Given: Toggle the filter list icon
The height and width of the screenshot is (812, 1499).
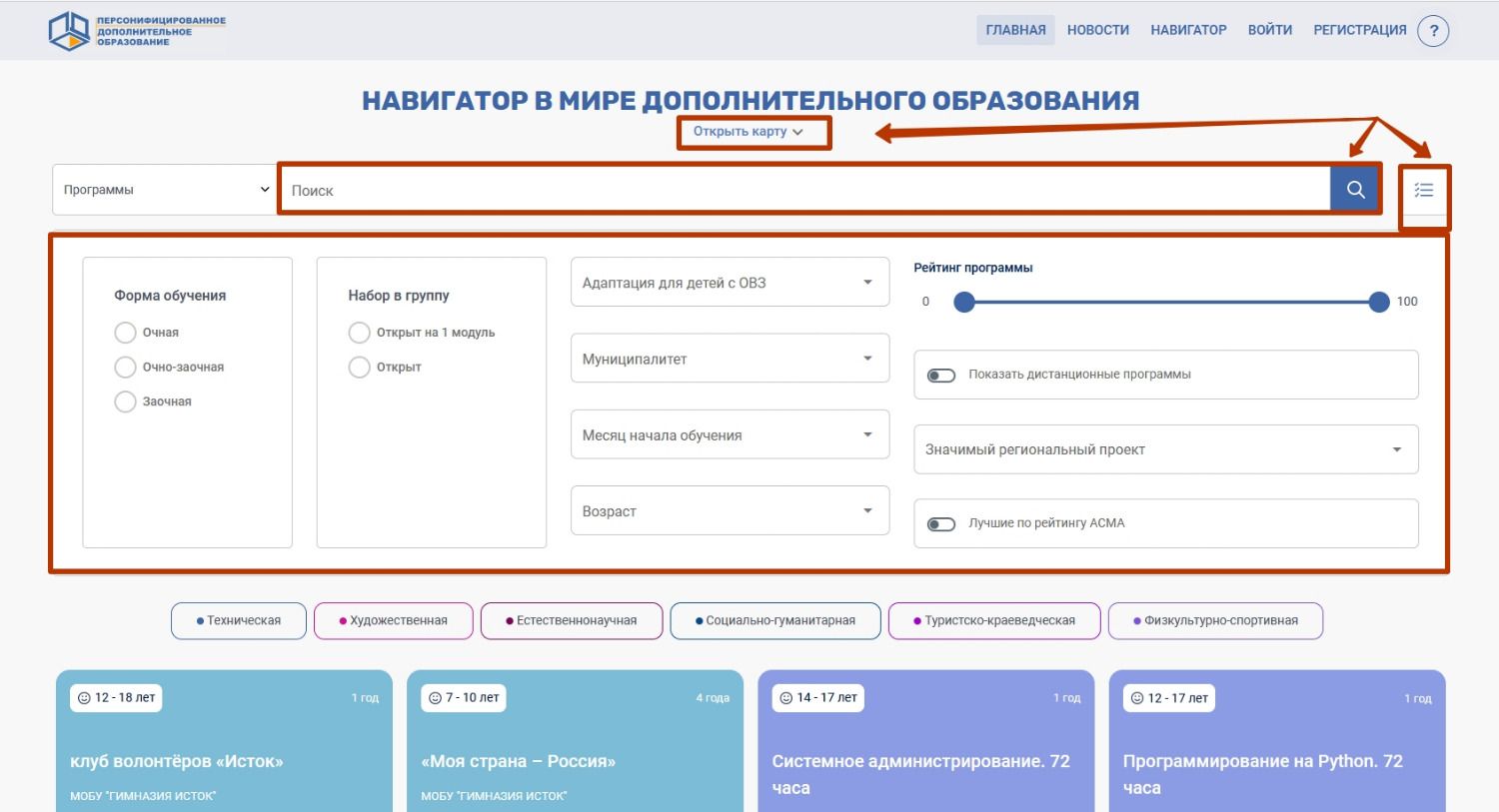Looking at the screenshot, I should [1424, 190].
